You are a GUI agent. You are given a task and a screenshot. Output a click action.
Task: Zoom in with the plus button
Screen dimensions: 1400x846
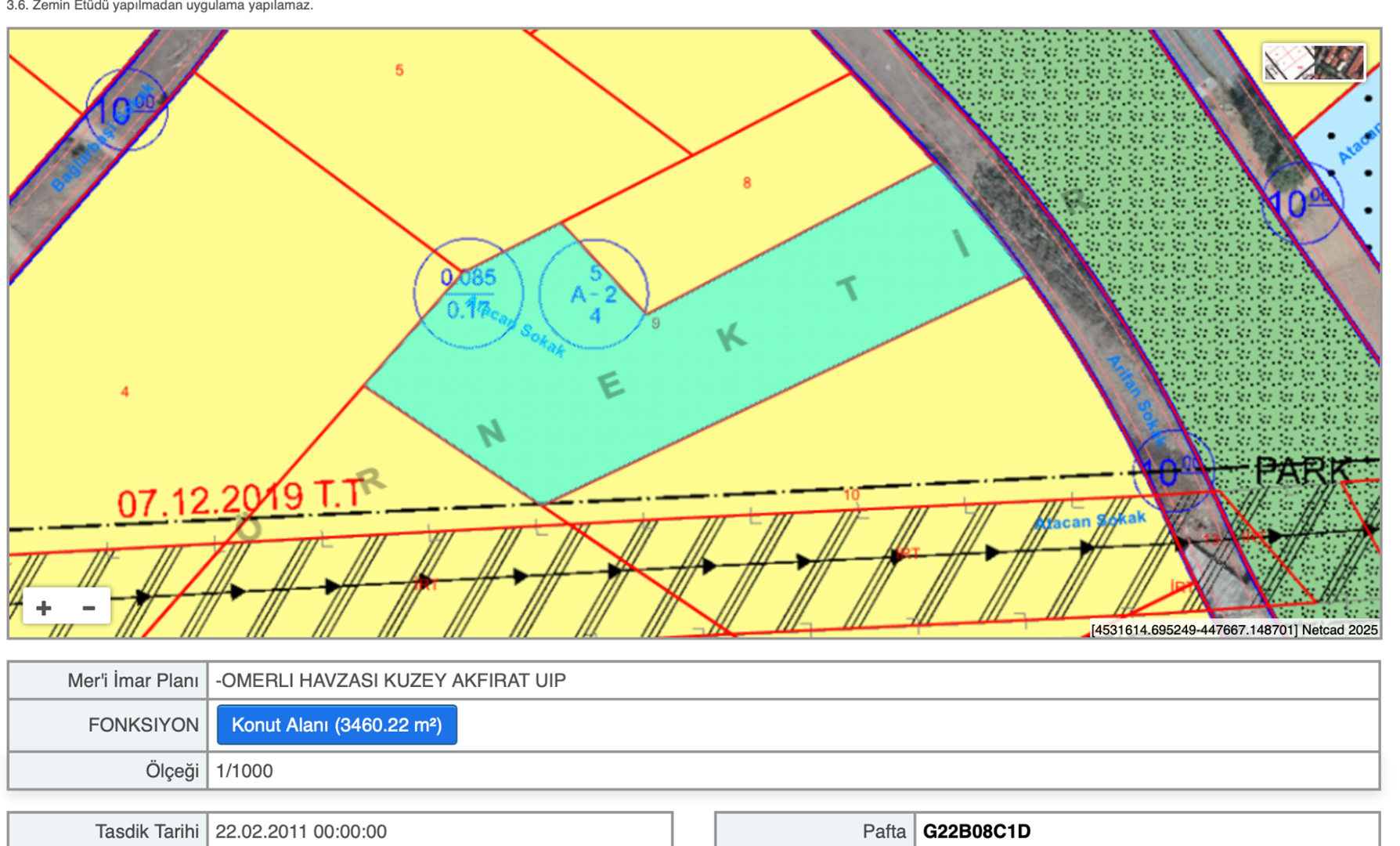click(44, 608)
